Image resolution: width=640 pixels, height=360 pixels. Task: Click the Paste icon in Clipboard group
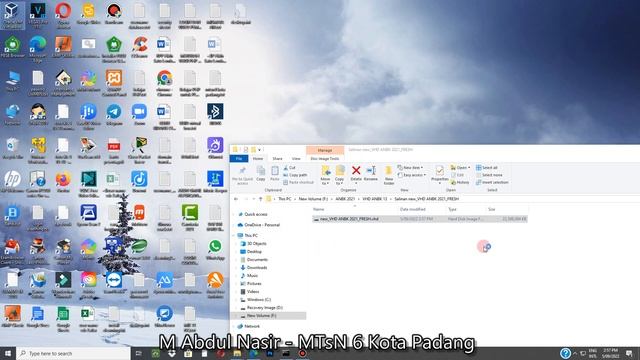(x=275, y=171)
